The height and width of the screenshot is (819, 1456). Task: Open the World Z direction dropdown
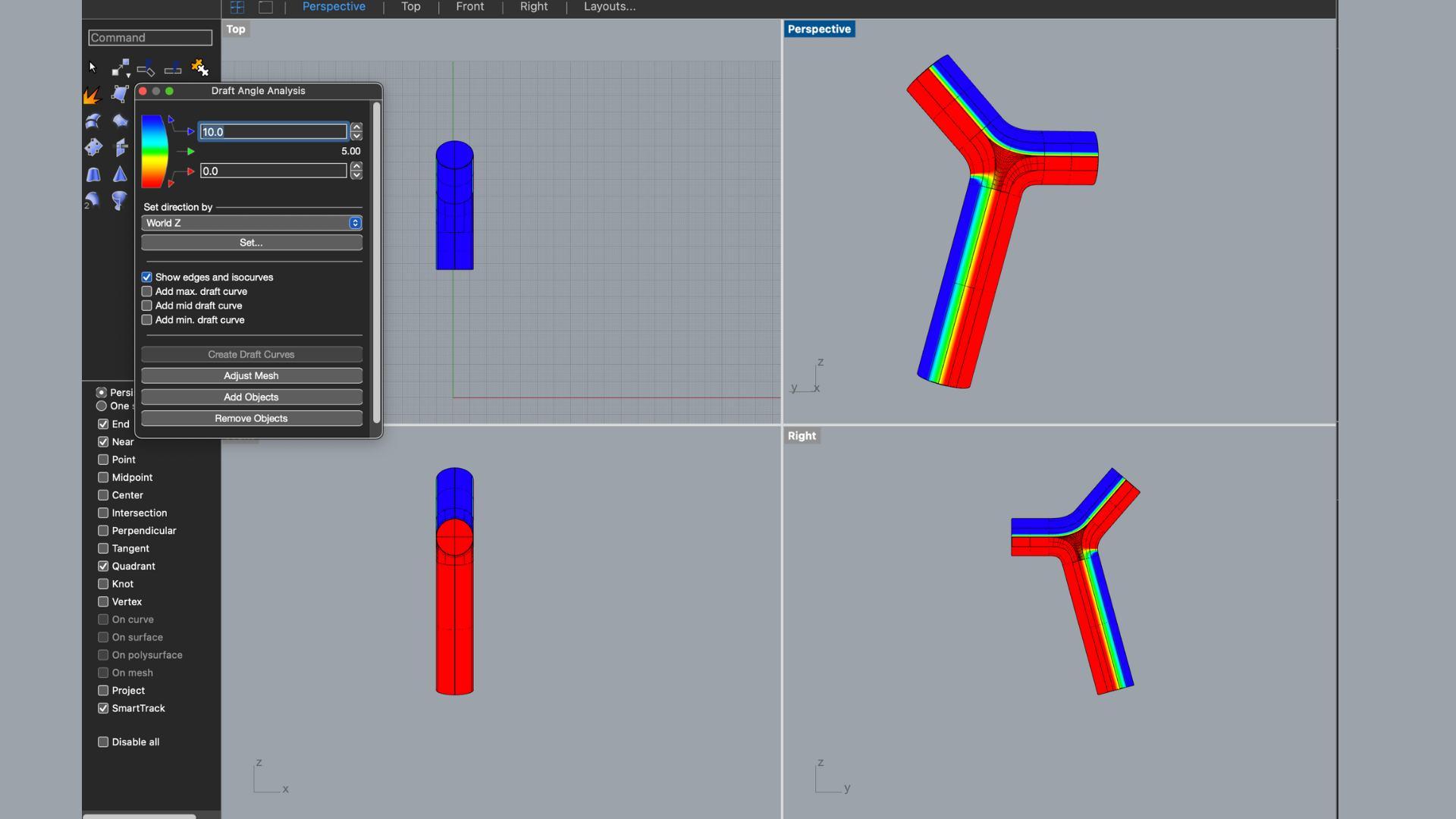251,223
